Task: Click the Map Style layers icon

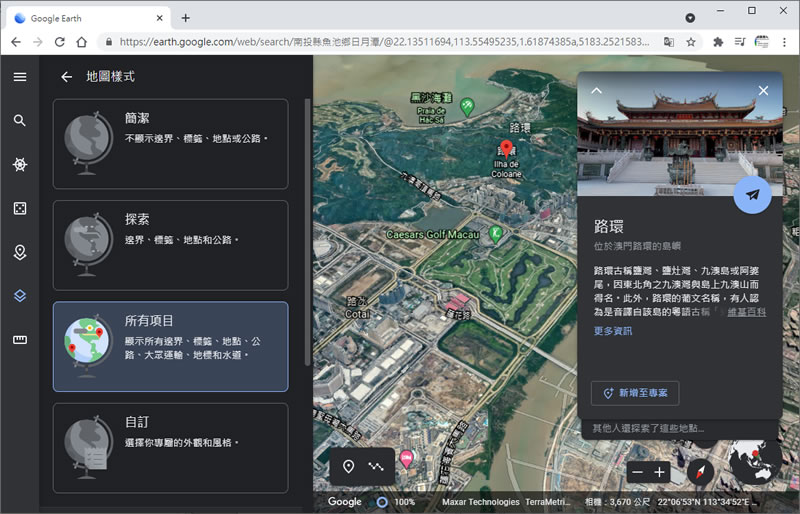Action: point(20,296)
